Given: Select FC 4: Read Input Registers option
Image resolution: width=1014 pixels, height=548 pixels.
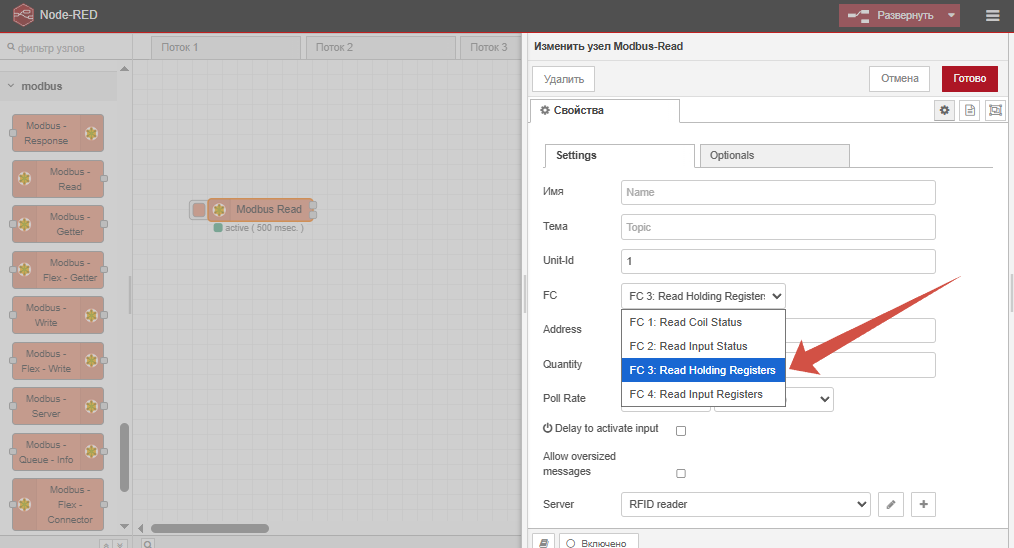Looking at the screenshot, I should [696, 394].
